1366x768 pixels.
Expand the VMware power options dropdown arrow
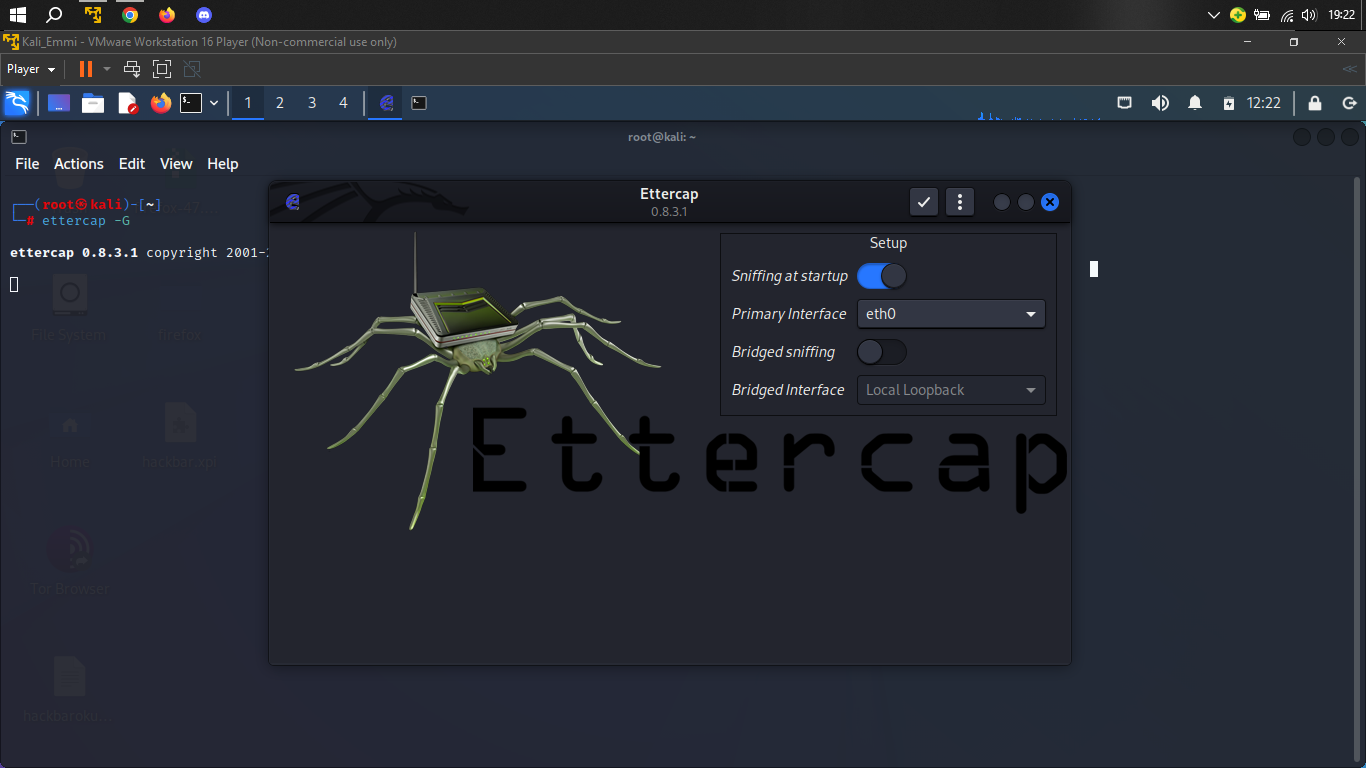pyautogui.click(x=107, y=69)
